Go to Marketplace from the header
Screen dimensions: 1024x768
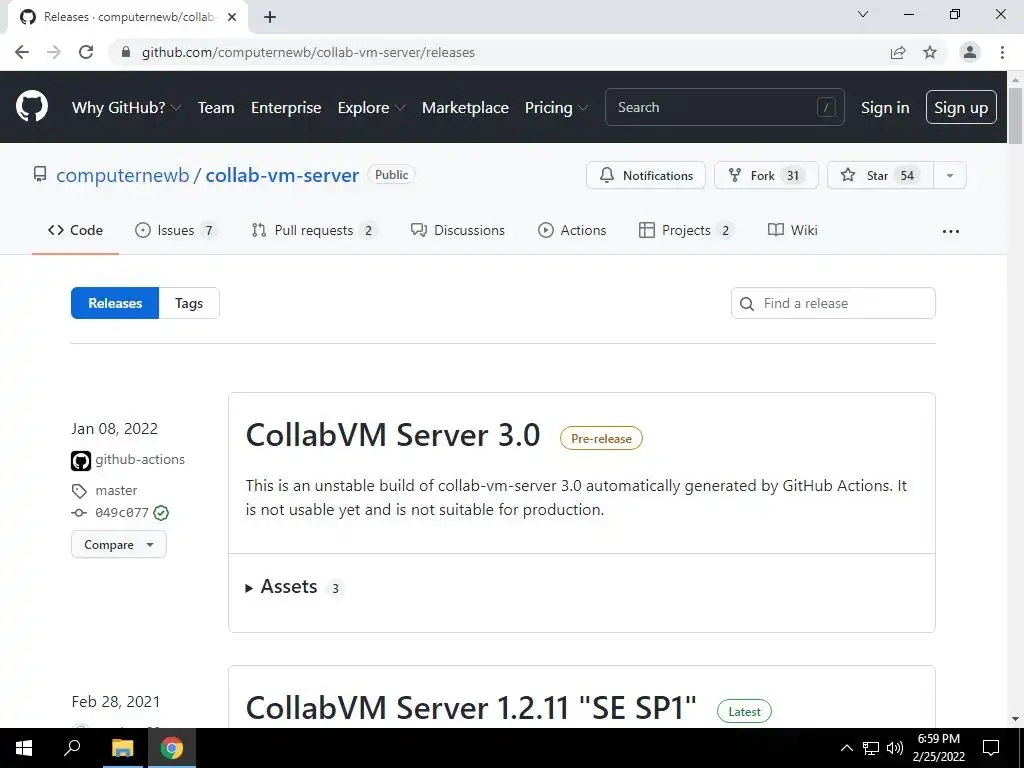(465, 108)
